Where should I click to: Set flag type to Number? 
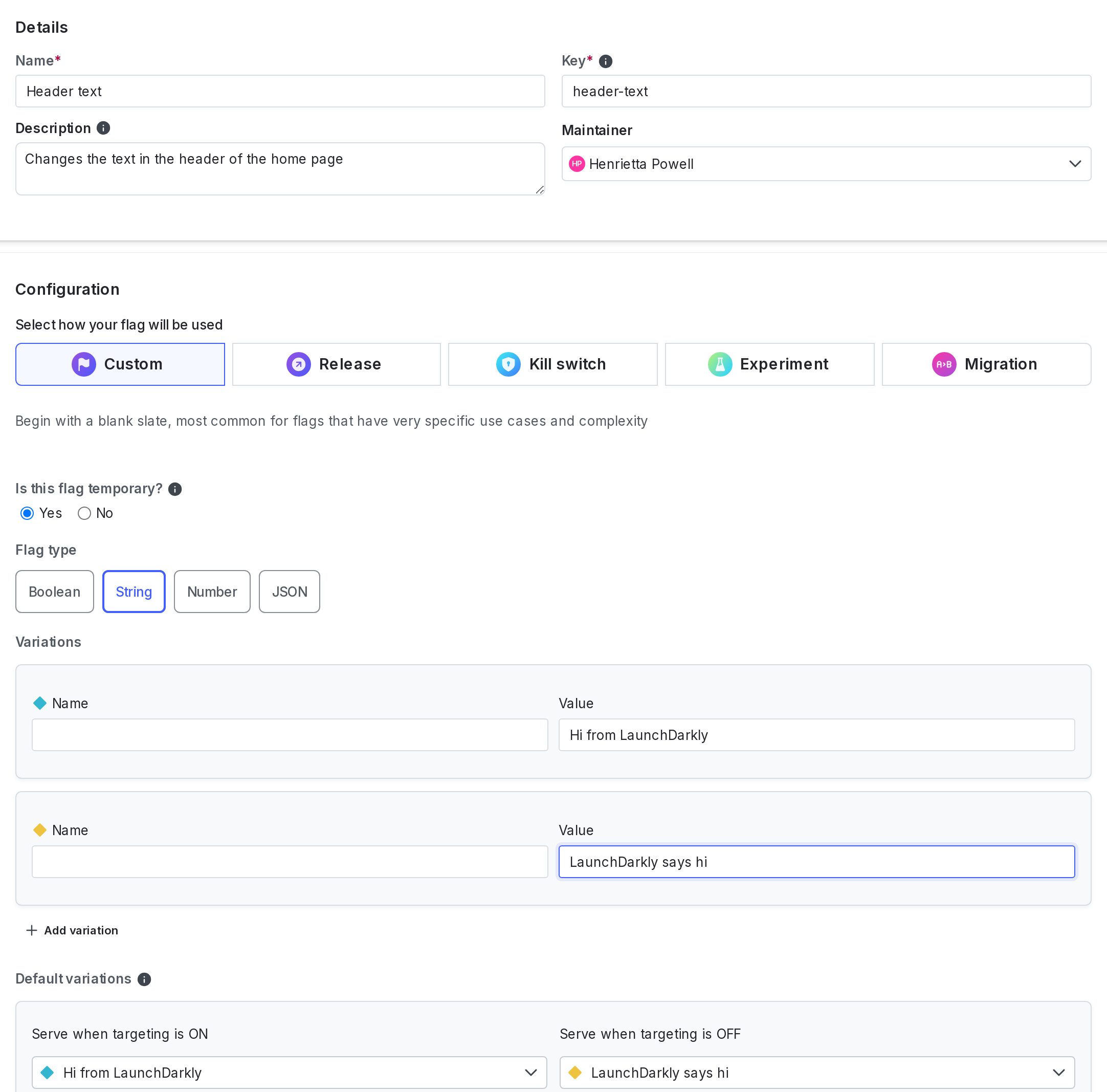(212, 592)
